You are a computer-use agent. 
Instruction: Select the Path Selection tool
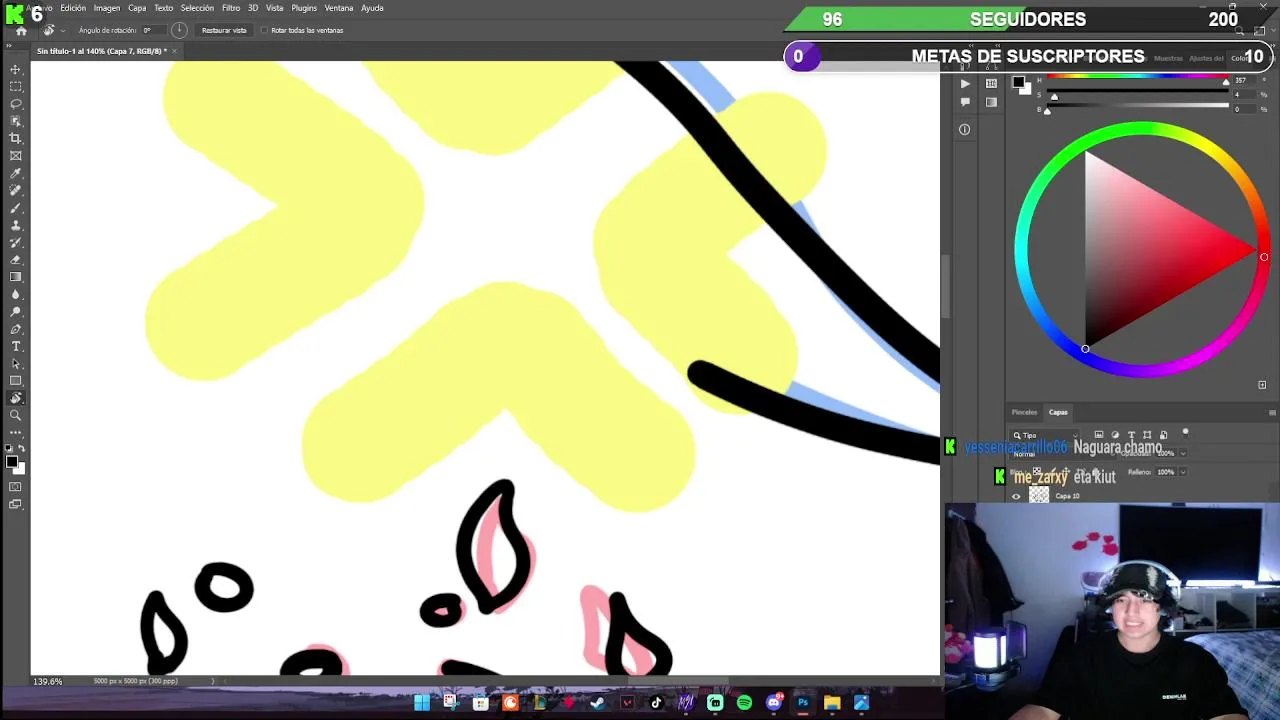coord(16,364)
